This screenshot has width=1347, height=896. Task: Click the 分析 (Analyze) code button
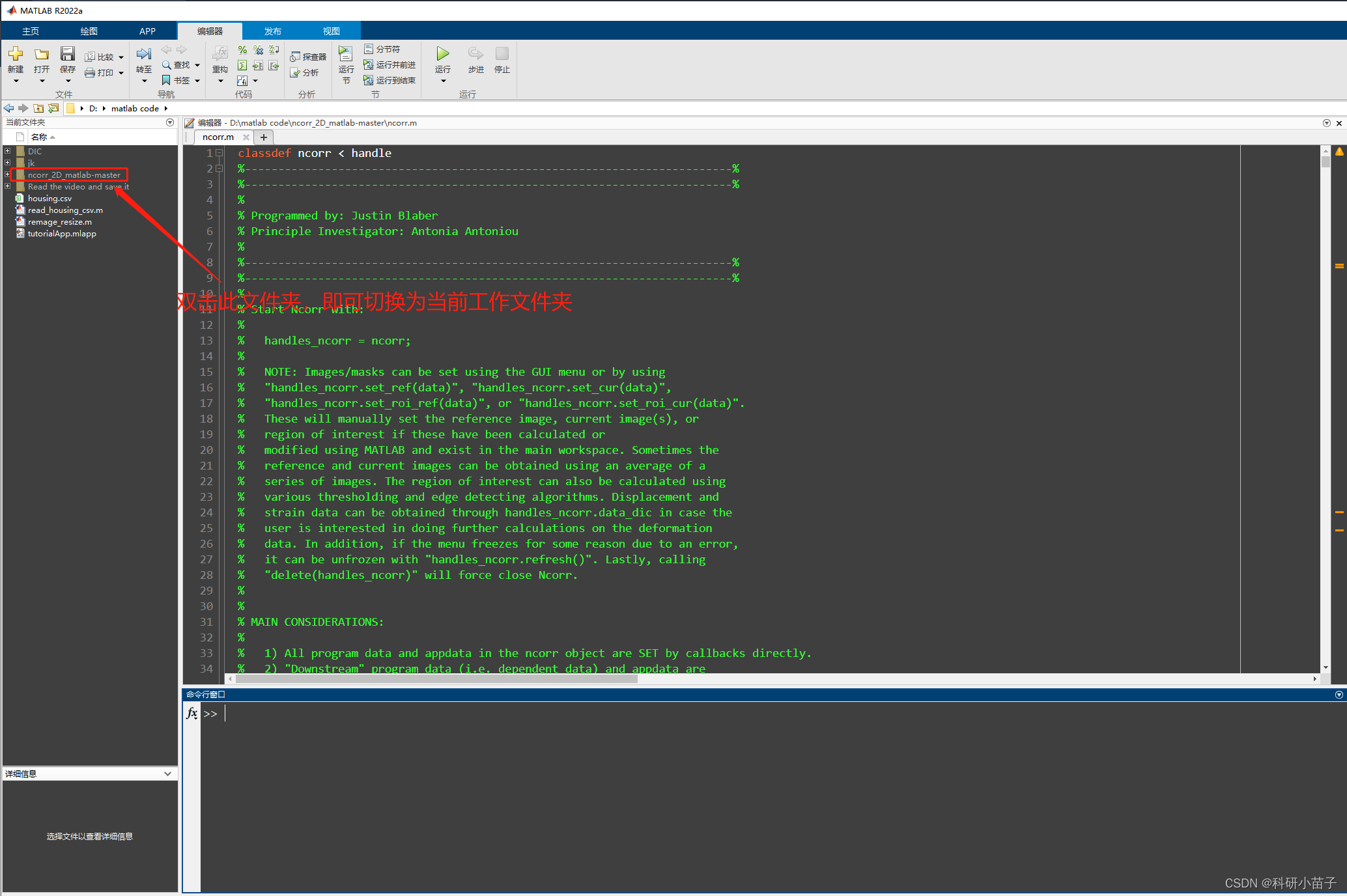coord(304,72)
